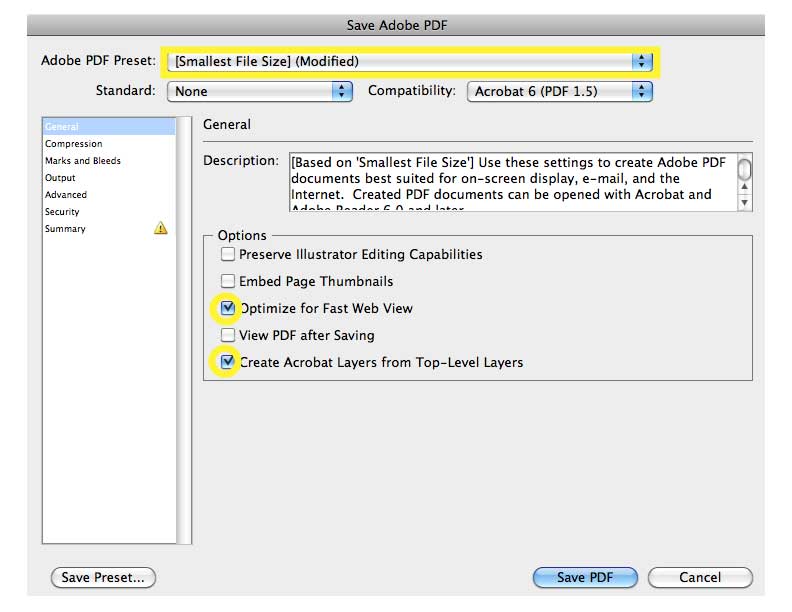The width and height of the screenshot is (792, 612).
Task: Click inside the Description text box
Action: [x=513, y=182]
